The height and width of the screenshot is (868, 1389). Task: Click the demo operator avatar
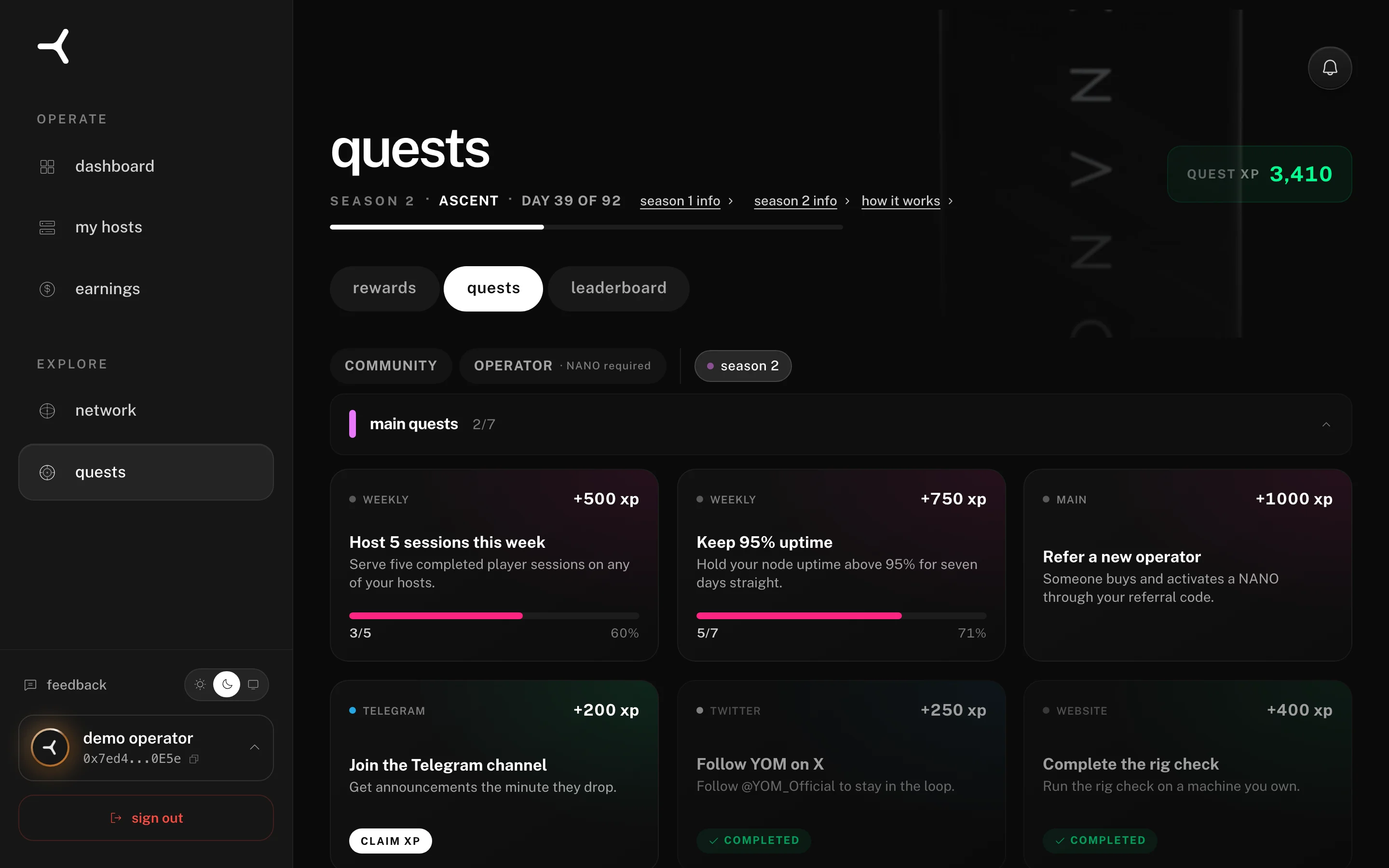pyautogui.click(x=51, y=747)
